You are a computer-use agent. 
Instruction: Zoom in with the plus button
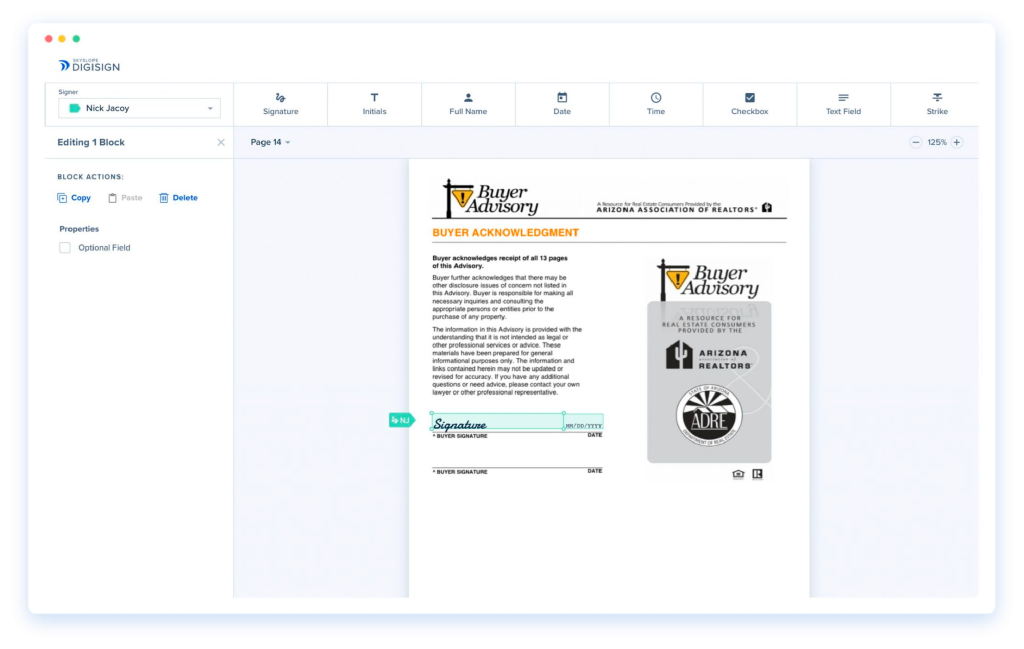[x=957, y=142]
